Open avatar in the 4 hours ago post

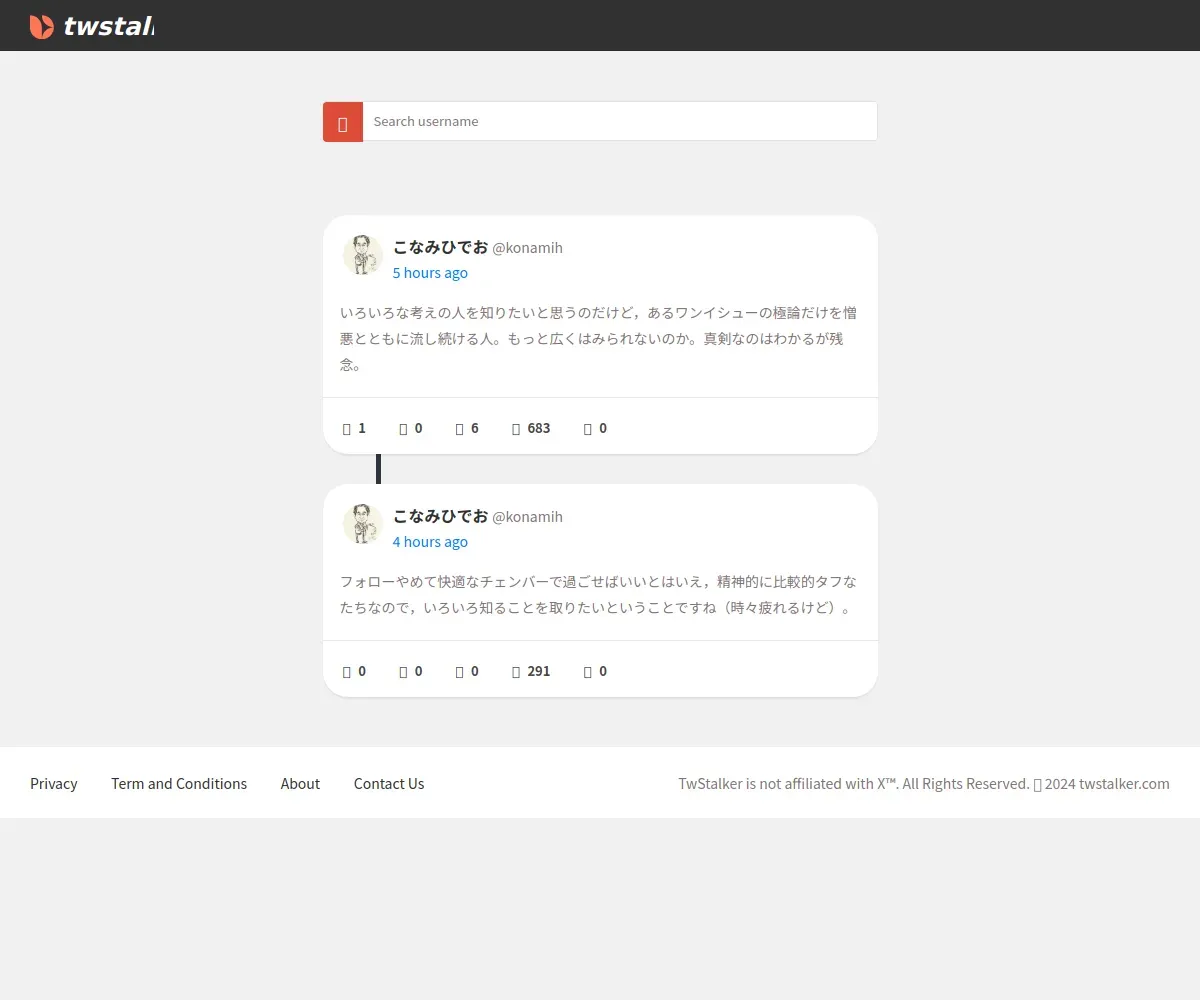pos(363,524)
